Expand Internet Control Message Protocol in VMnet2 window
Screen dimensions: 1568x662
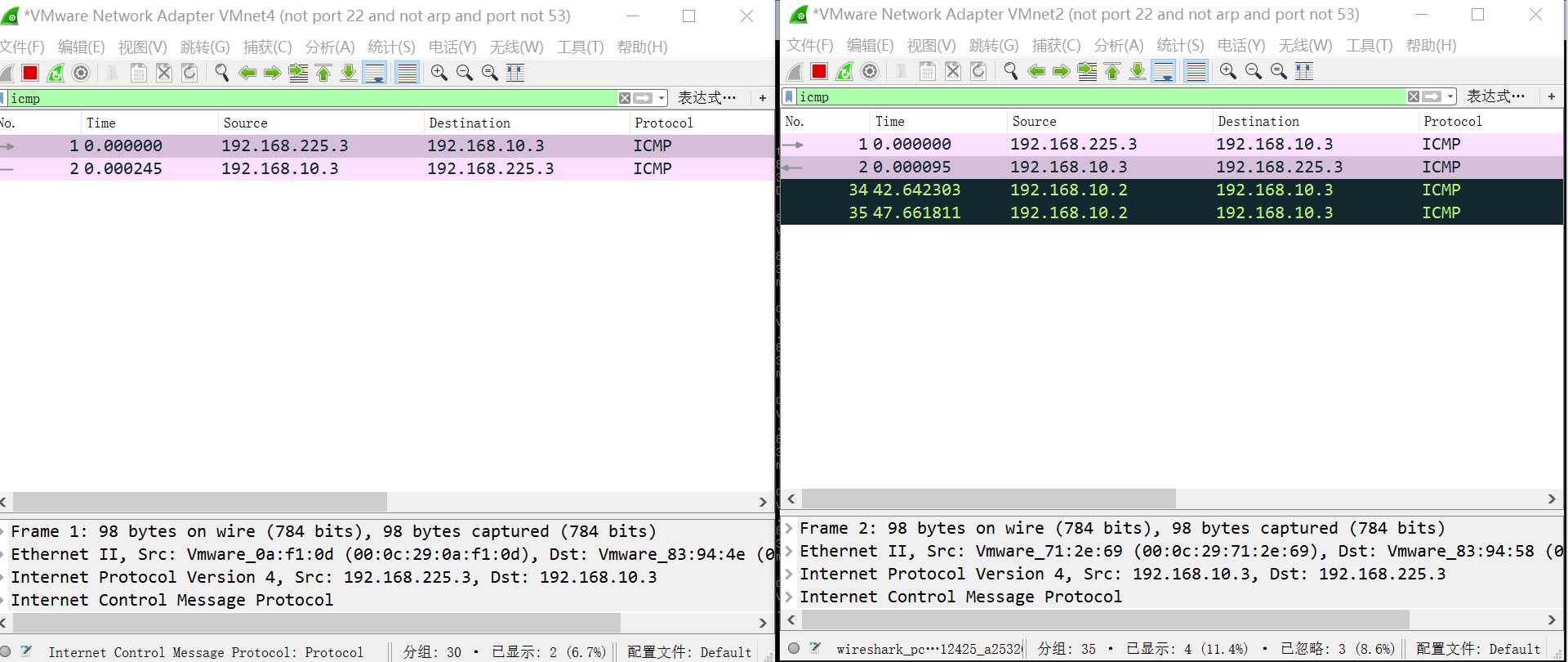tap(789, 597)
